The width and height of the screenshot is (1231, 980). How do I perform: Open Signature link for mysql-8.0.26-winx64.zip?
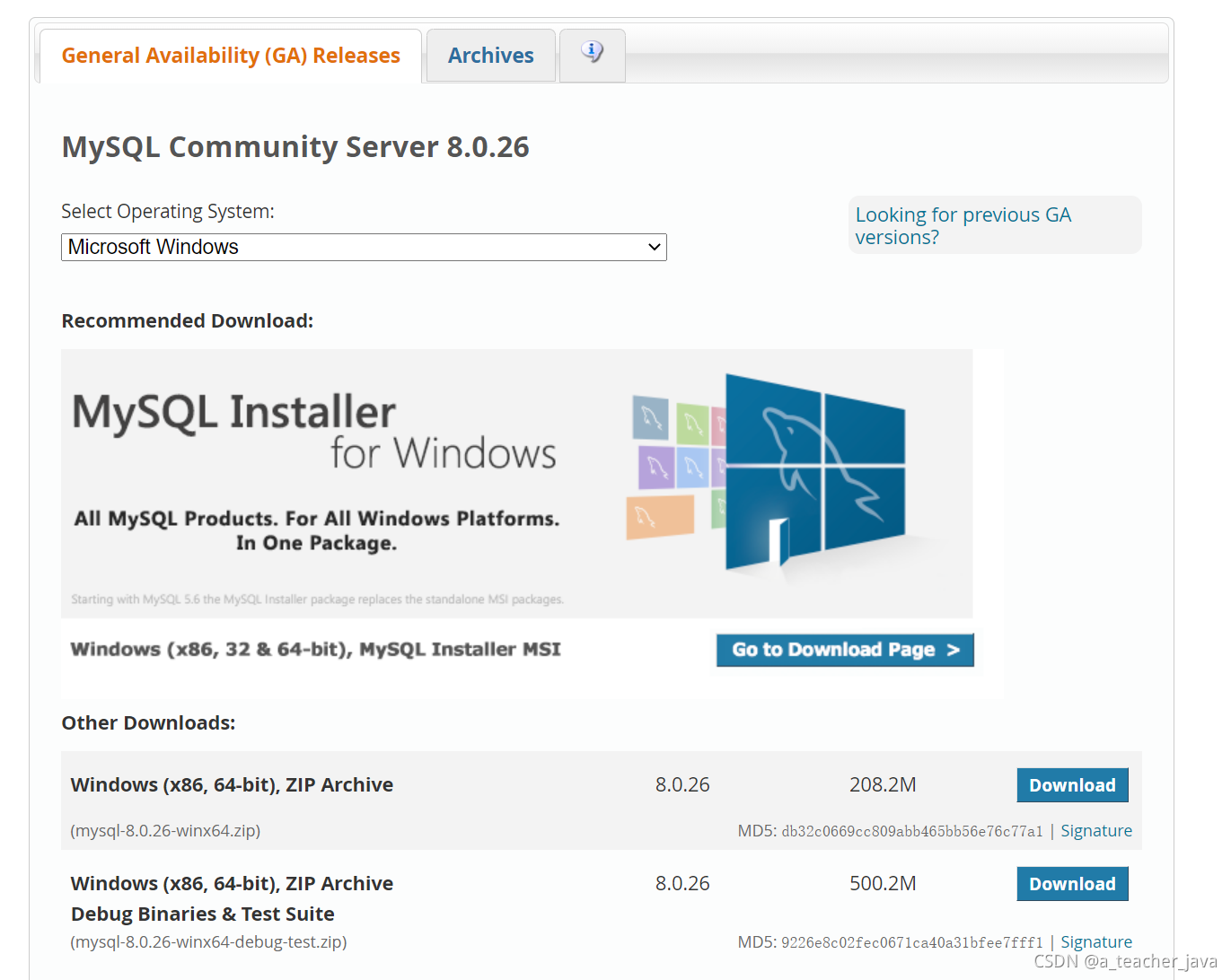pos(1096,831)
